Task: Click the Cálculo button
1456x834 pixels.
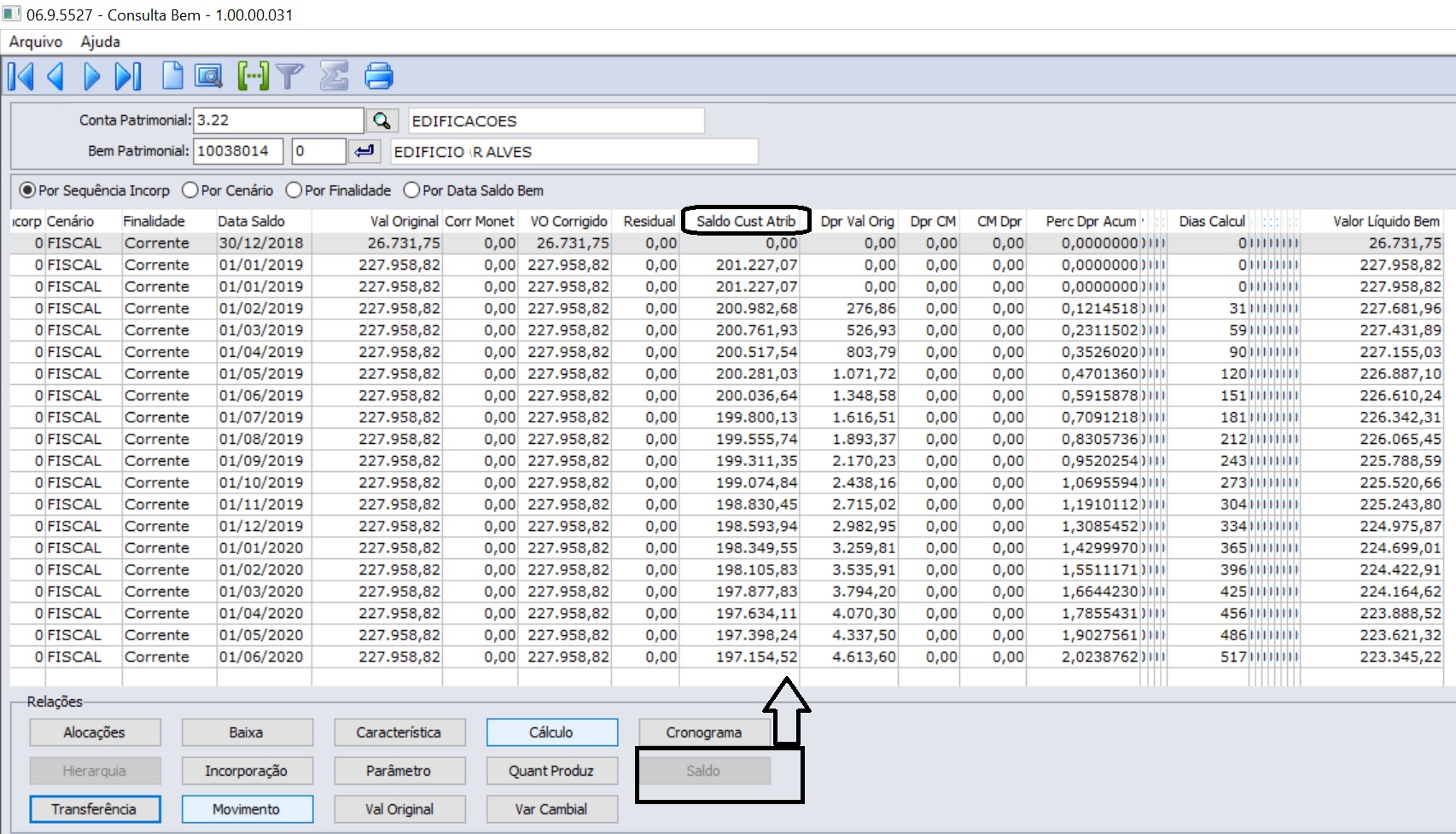Action: click(551, 732)
